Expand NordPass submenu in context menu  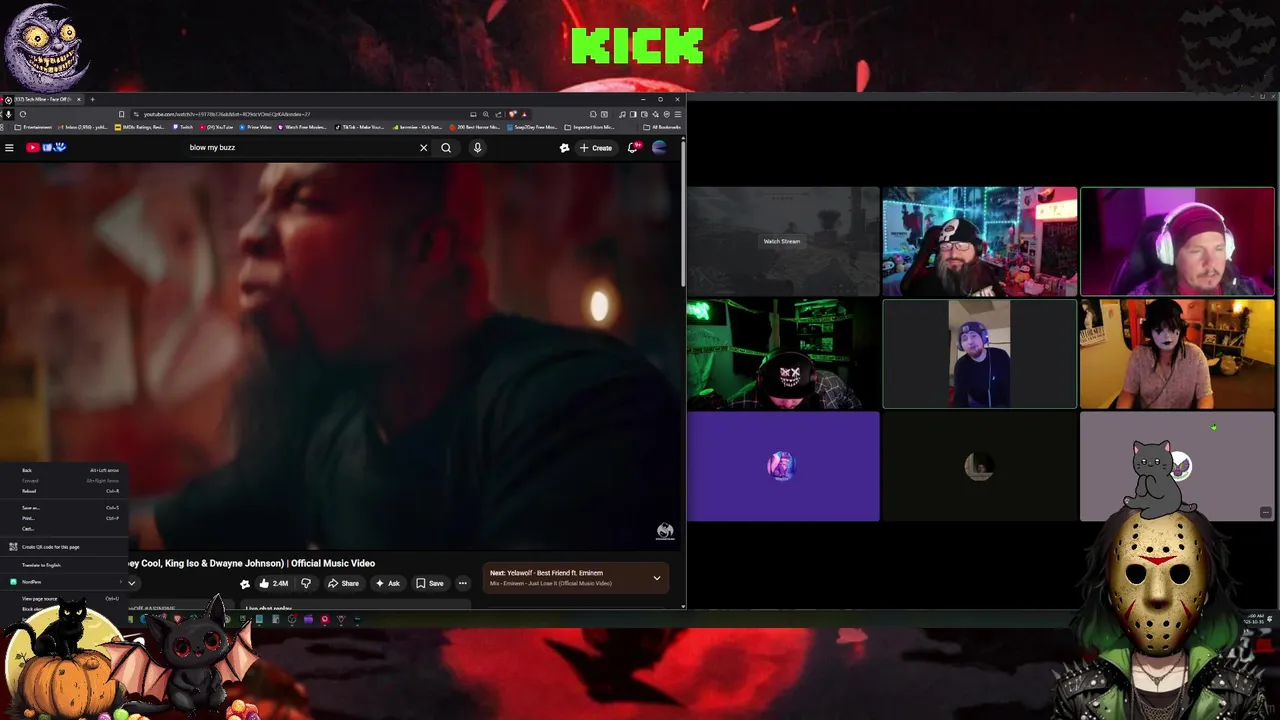coord(66,582)
